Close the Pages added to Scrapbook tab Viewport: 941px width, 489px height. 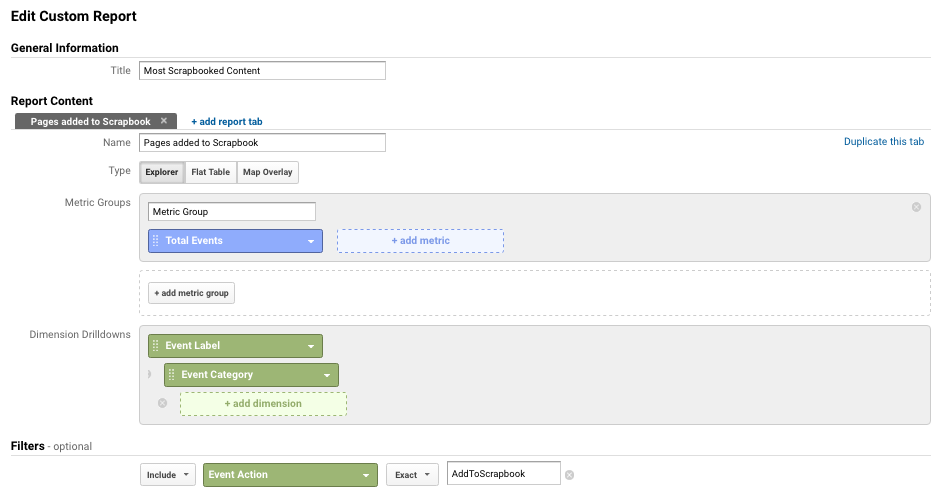click(x=164, y=121)
